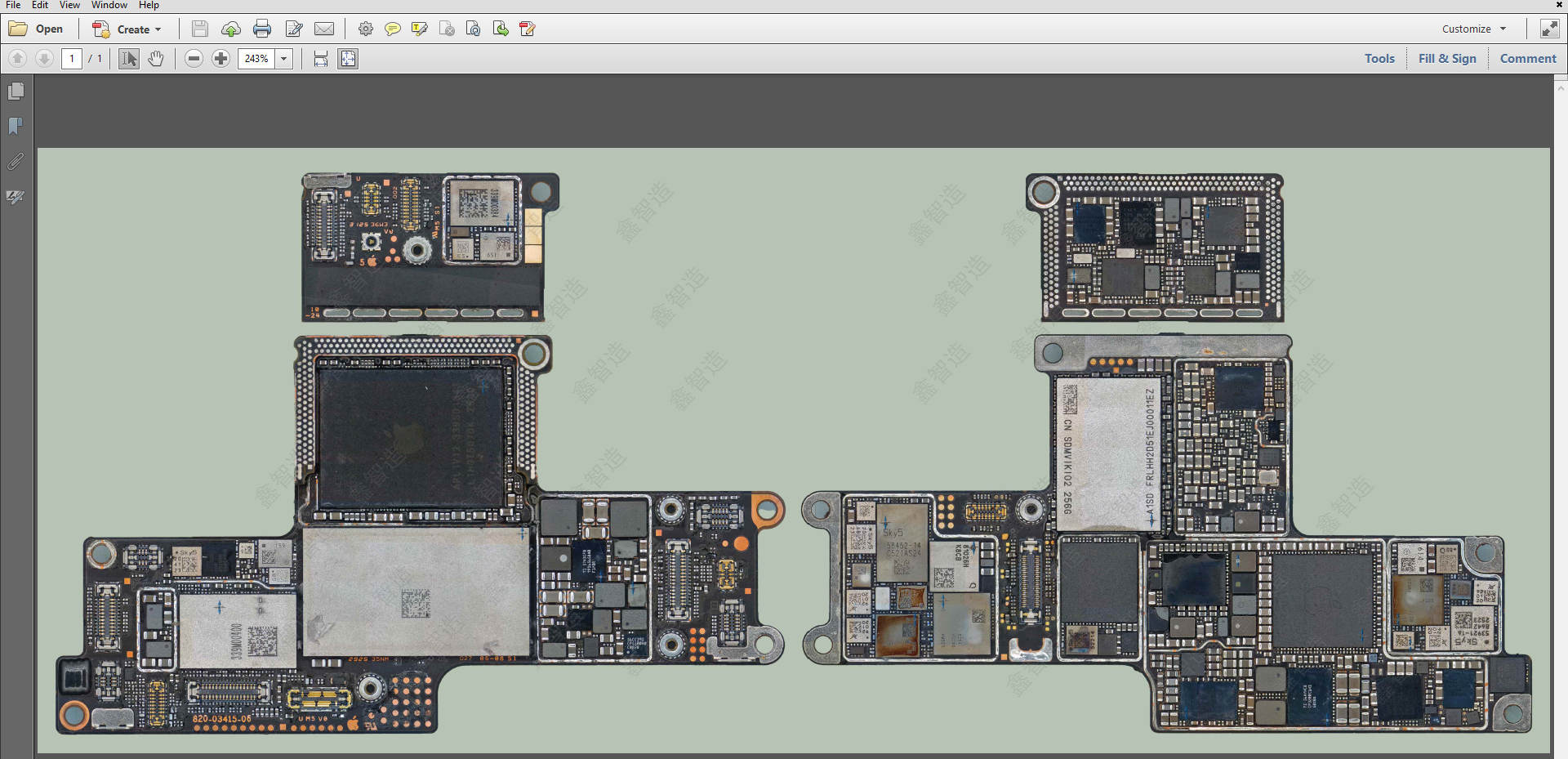Send file by email envelope icon
1568x759 pixels.
pyautogui.click(x=324, y=29)
